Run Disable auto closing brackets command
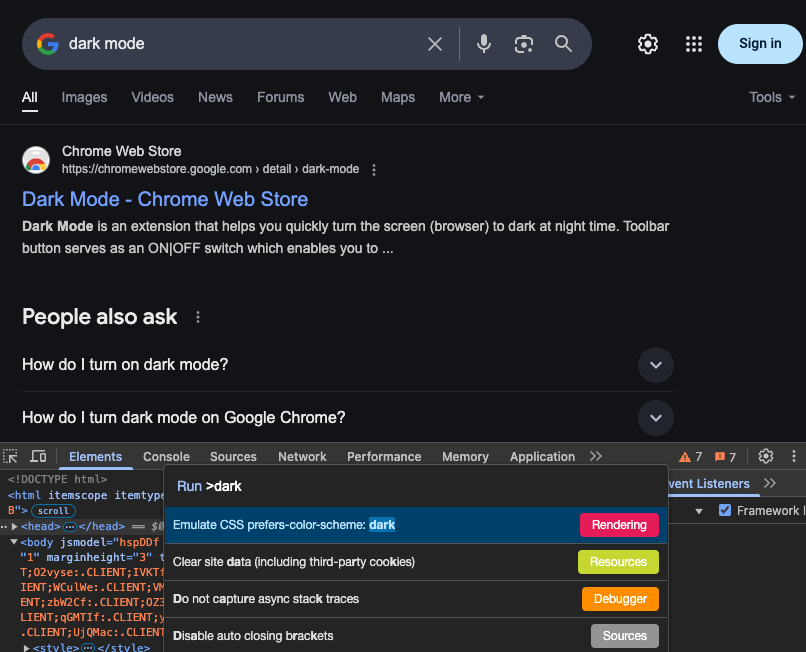 click(x=416, y=636)
